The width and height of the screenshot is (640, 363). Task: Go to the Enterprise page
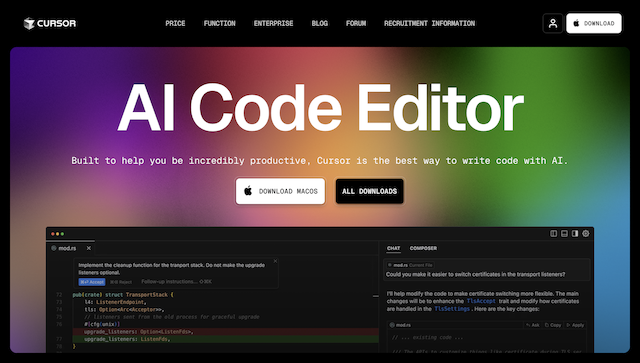click(273, 23)
